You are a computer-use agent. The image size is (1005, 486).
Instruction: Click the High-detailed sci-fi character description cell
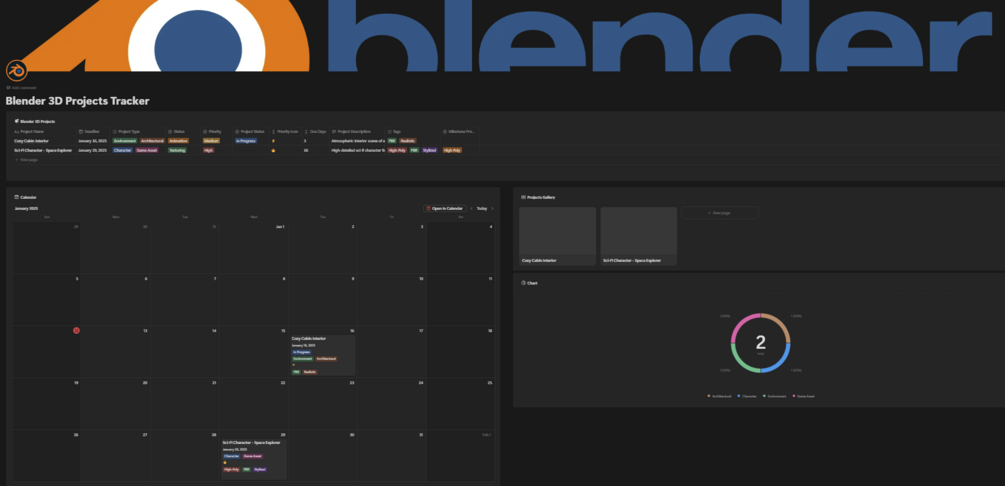click(x=358, y=150)
